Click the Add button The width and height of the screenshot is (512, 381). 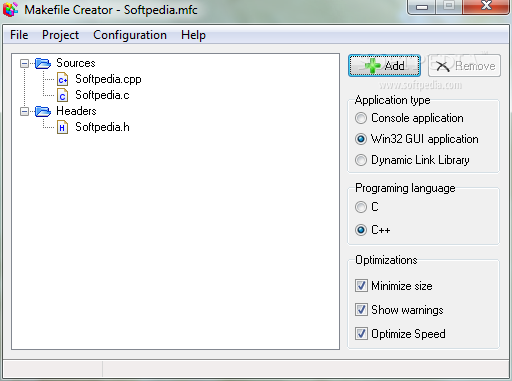click(x=384, y=66)
